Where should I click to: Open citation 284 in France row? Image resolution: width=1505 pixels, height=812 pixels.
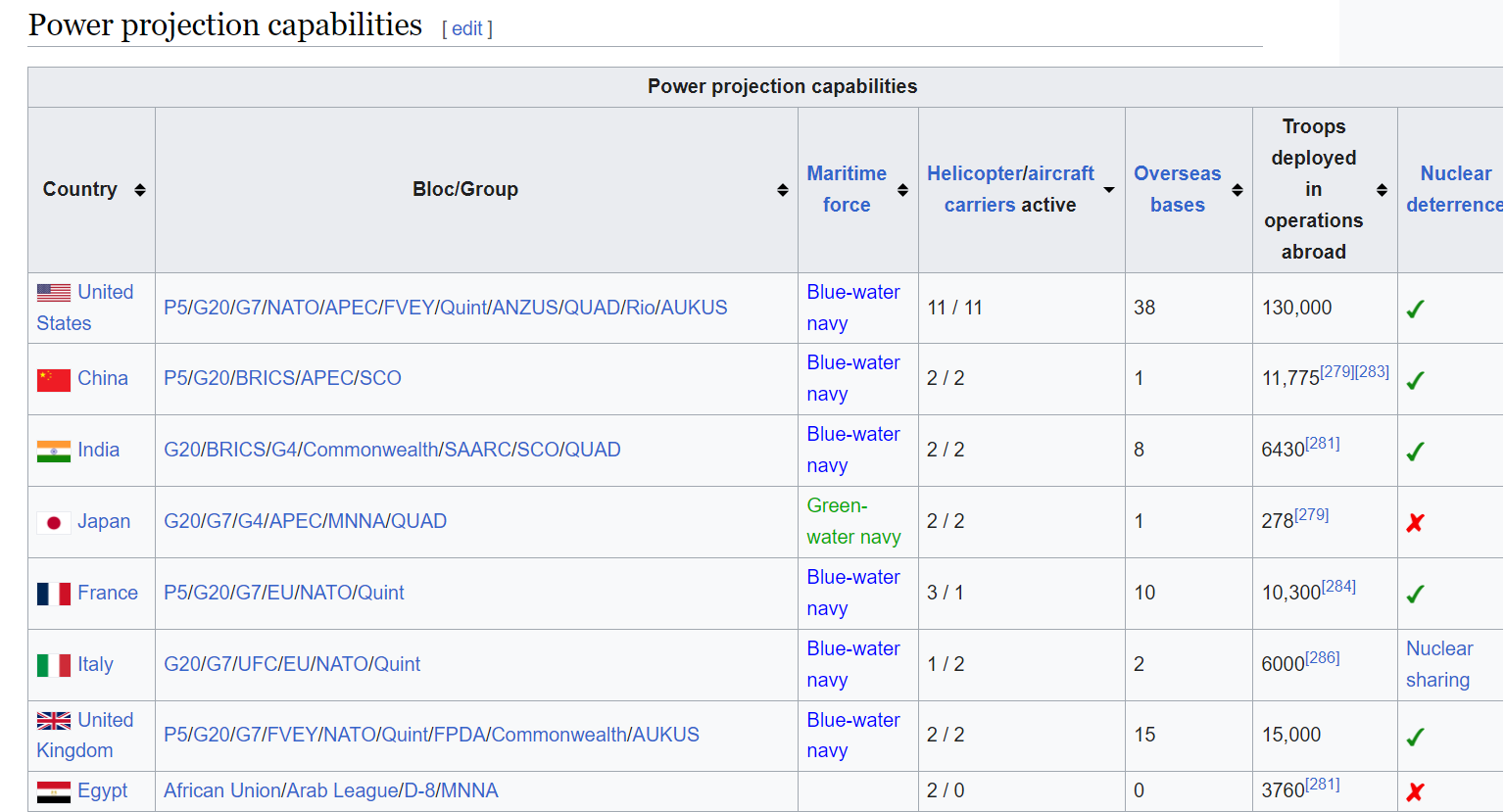[1338, 586]
